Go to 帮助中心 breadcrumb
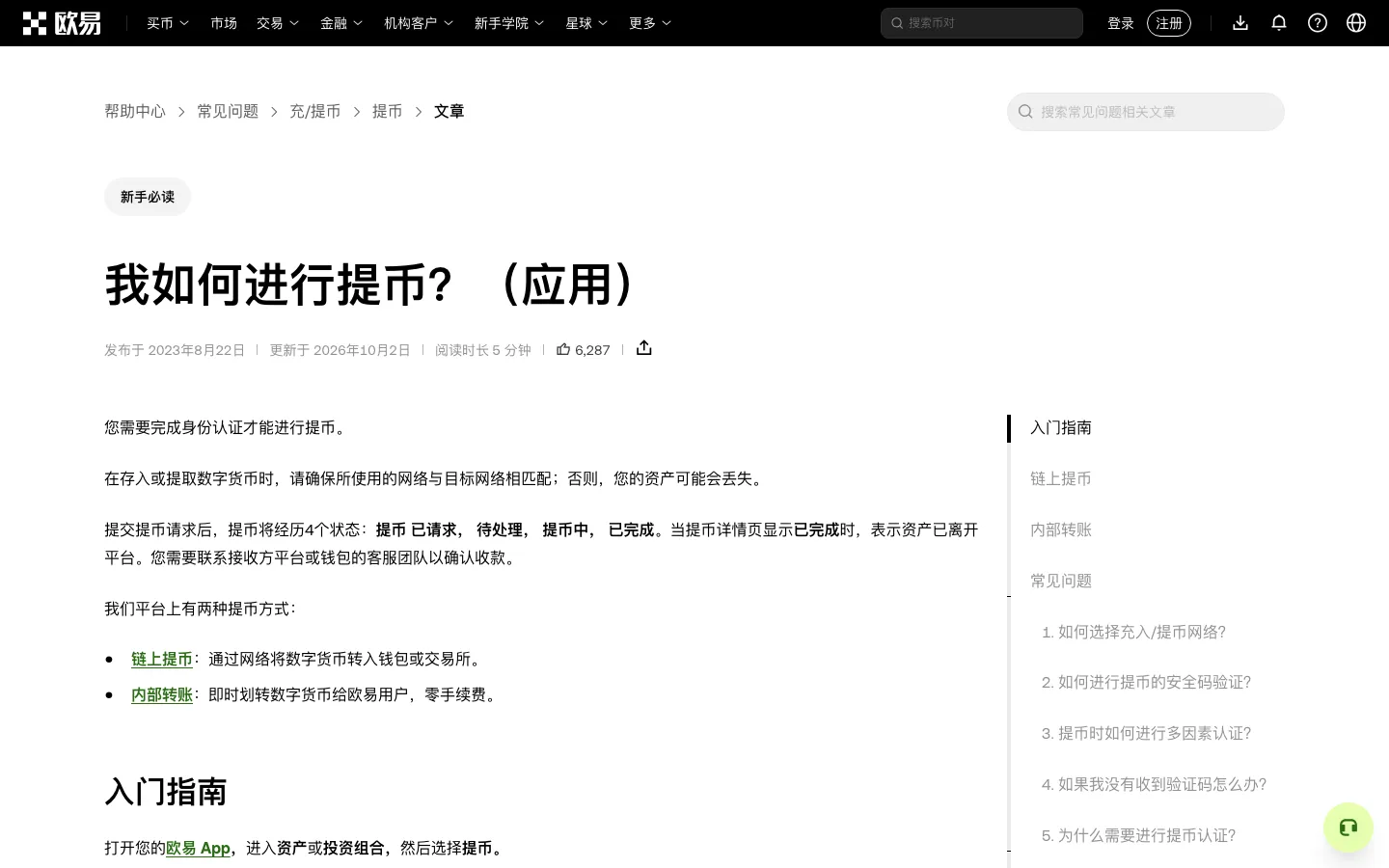Screen dimensions: 1389x868 pyautogui.click(x=135, y=112)
